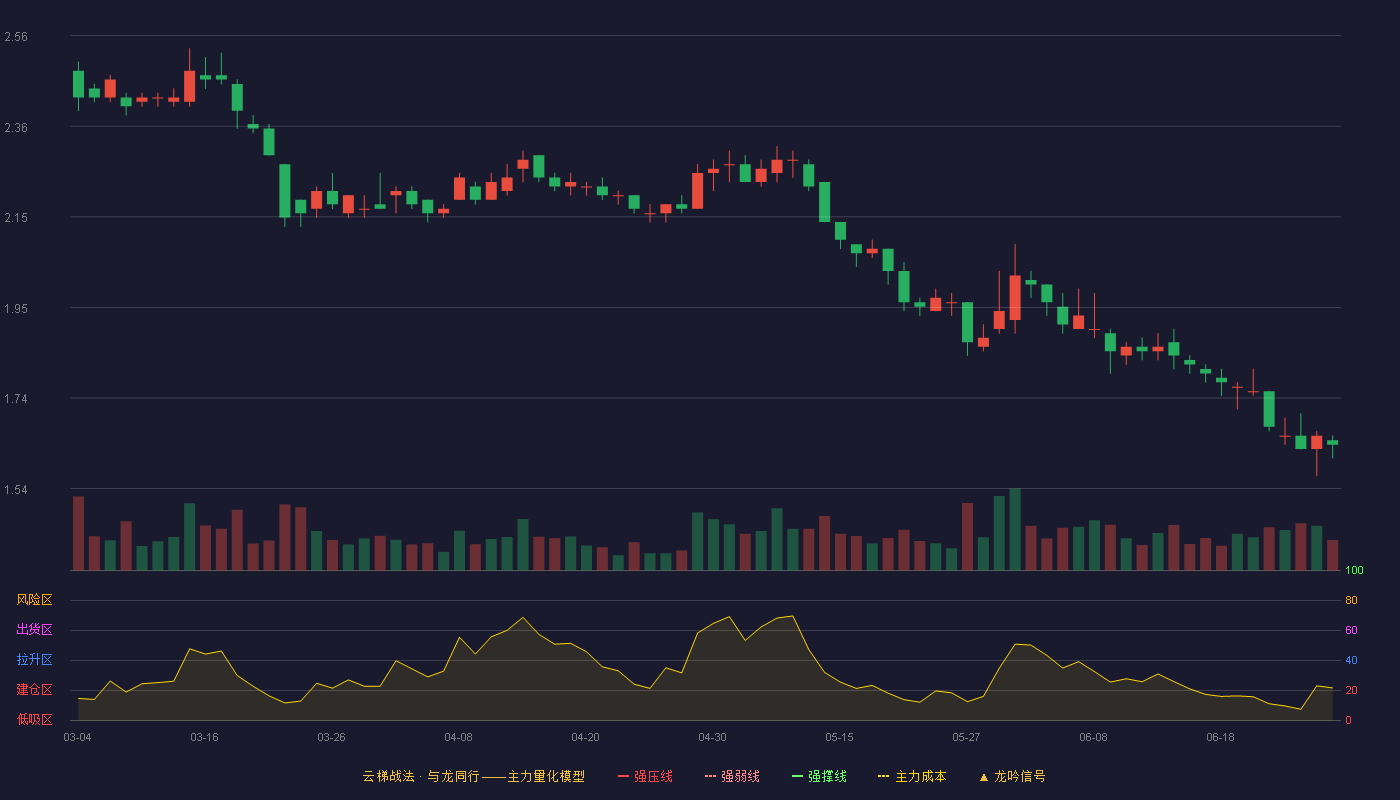Click the green 100 indicator scale value
The image size is (1400, 800).
[x=1354, y=571]
